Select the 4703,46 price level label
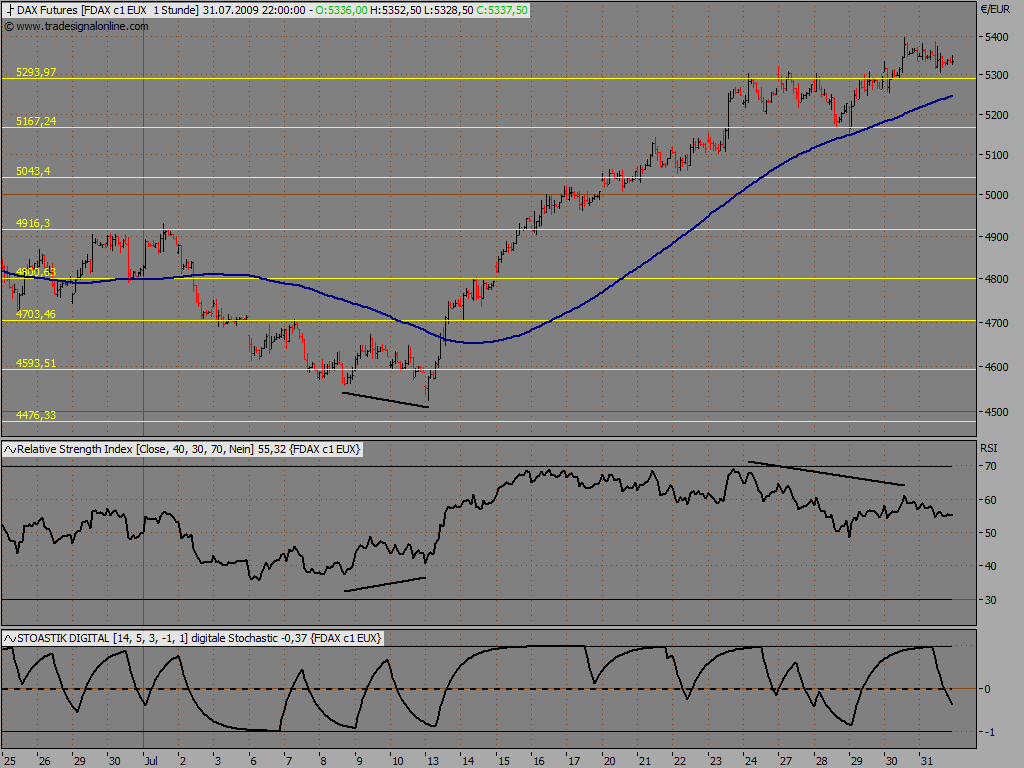This screenshot has width=1024, height=768. [37, 314]
